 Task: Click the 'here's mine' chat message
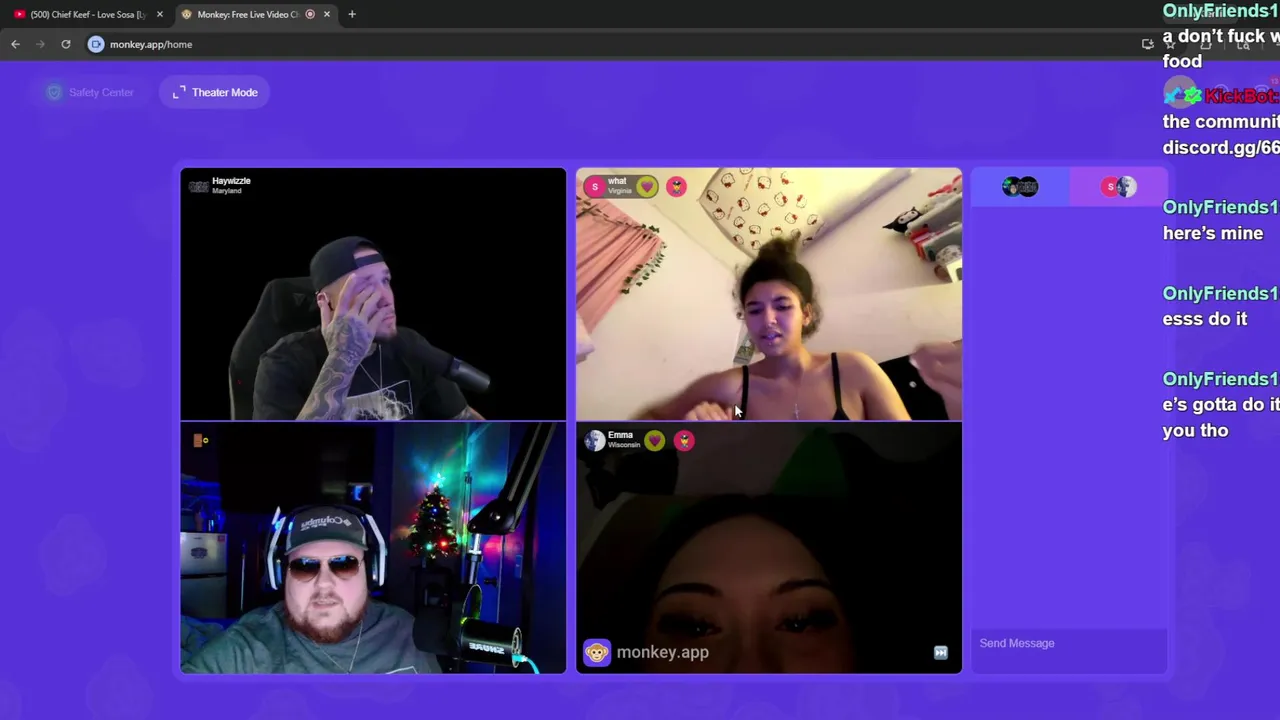click(1213, 233)
